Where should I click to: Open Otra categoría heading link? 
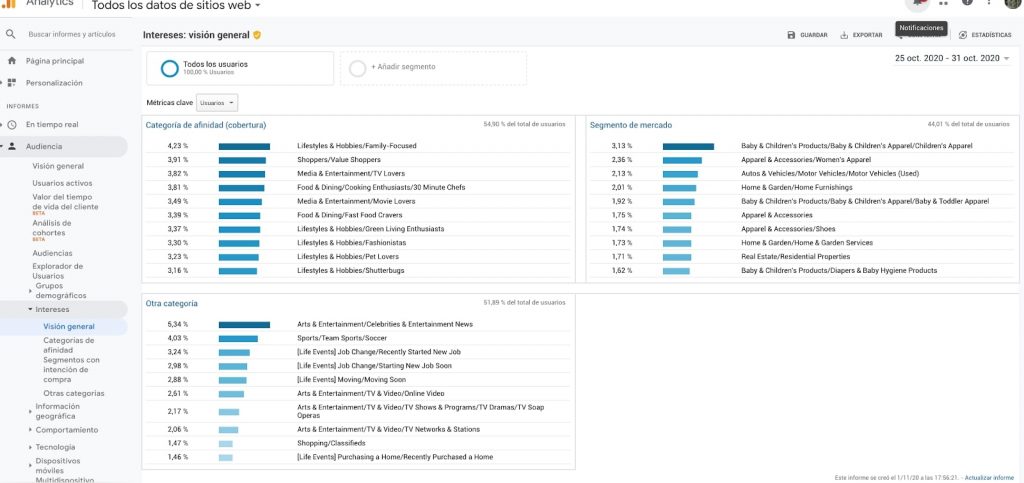click(171, 304)
